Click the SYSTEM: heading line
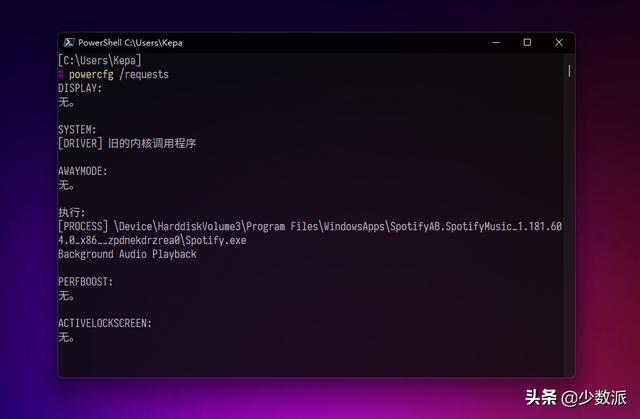 click(x=77, y=130)
